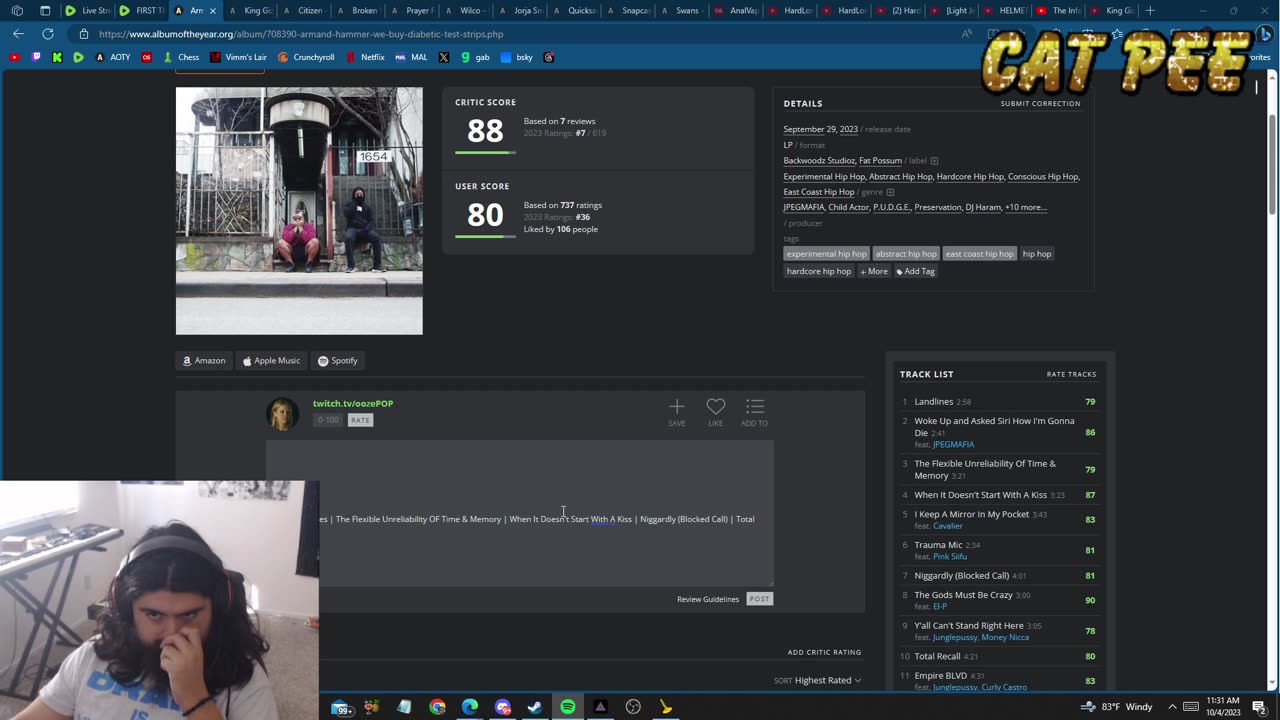The height and width of the screenshot is (720, 1280).
Task: Expand genres with the plus box icon
Action: click(890, 192)
